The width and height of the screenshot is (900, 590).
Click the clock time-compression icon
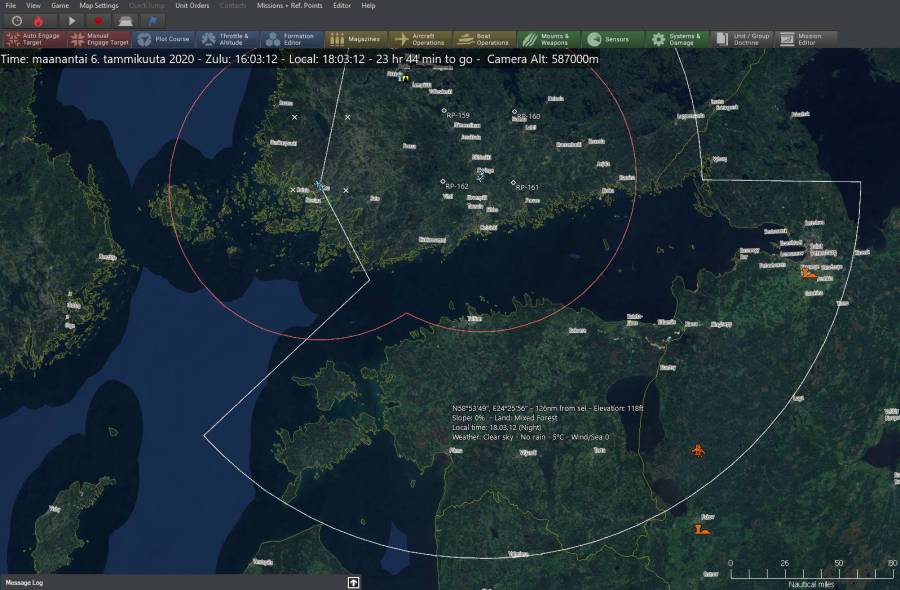(17, 20)
